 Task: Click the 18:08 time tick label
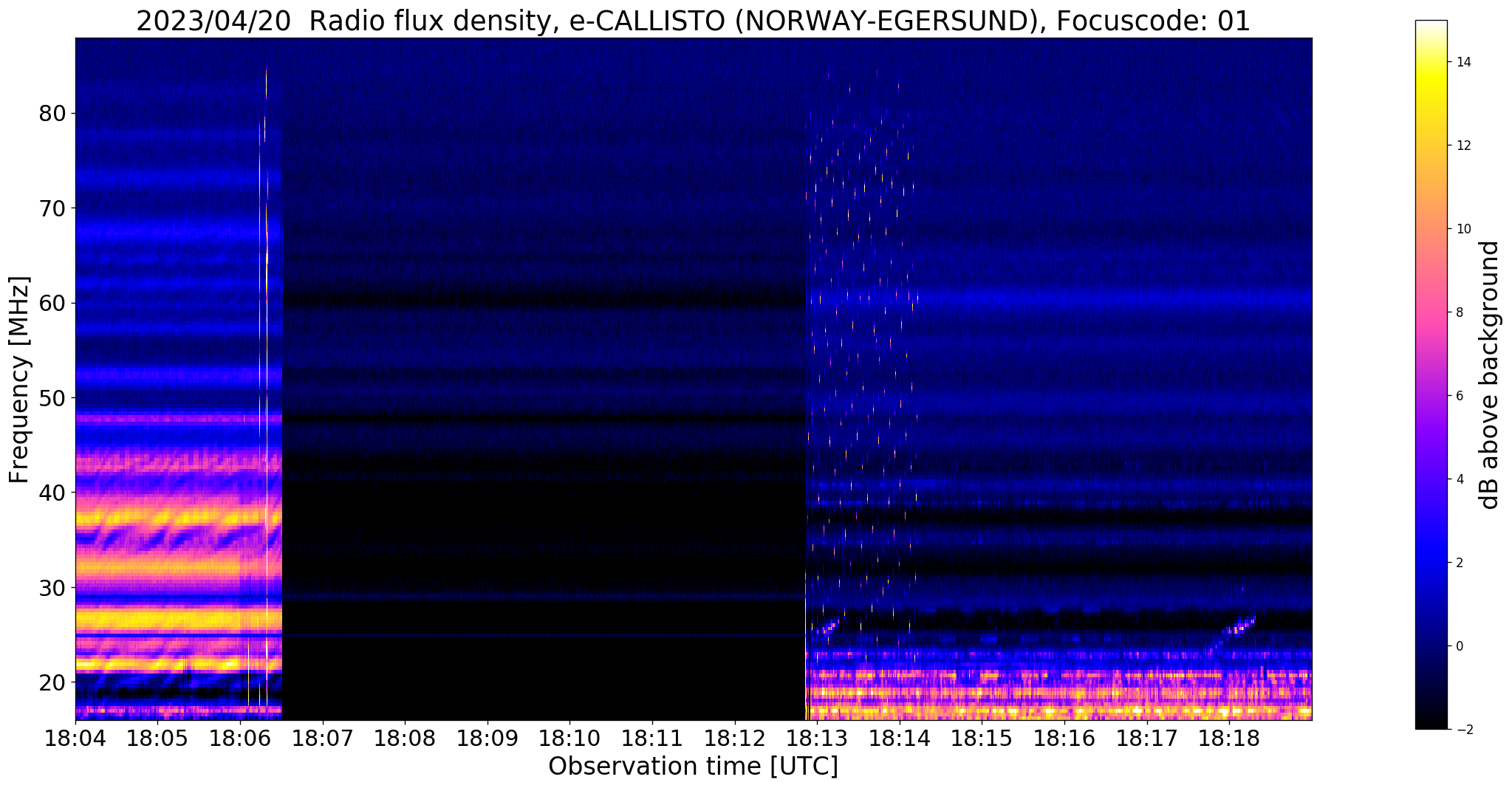click(405, 738)
